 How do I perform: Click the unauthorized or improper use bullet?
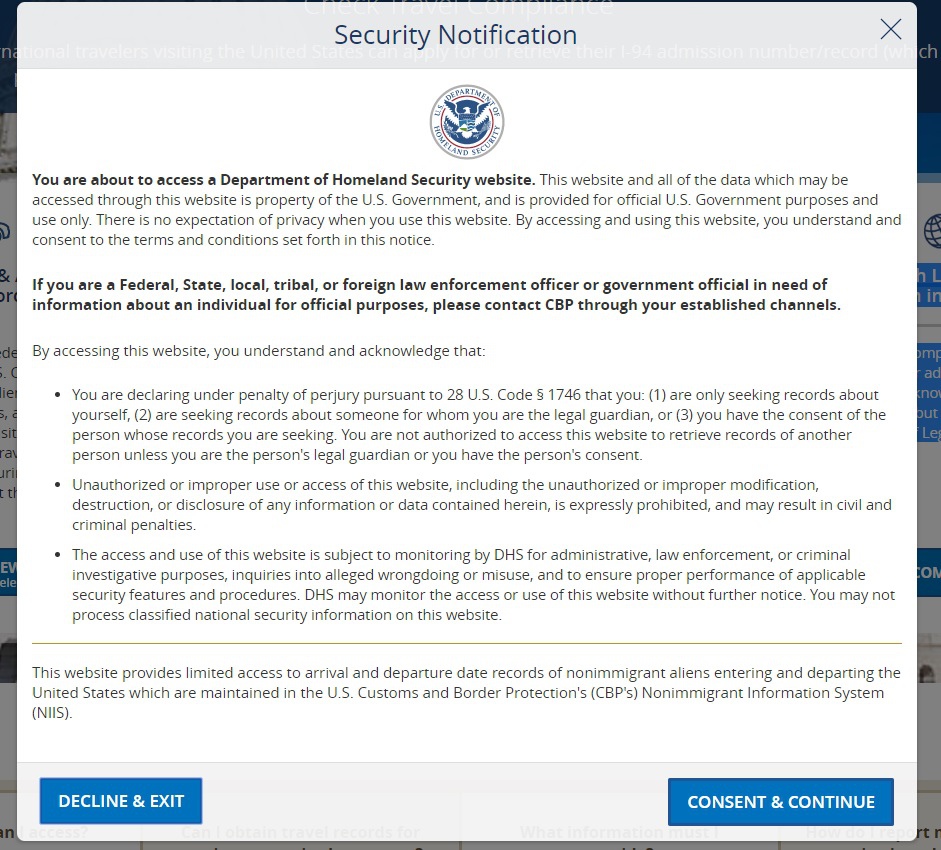point(480,505)
